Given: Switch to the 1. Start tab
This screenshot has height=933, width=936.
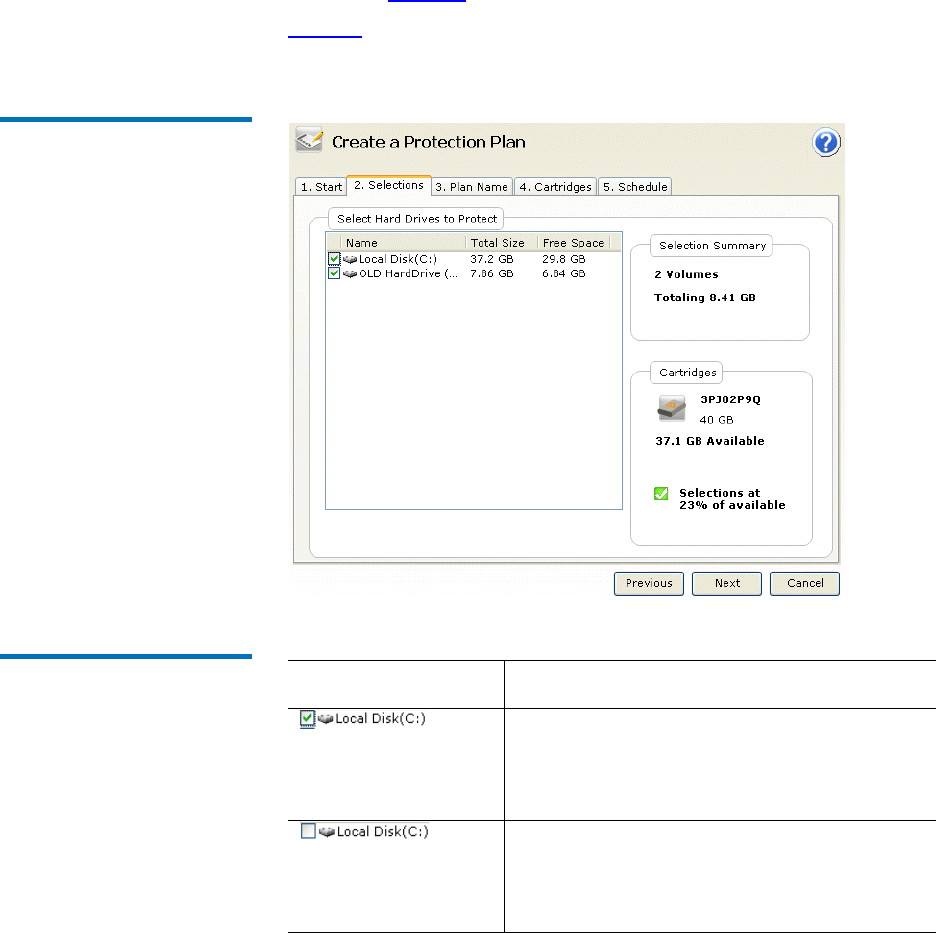Looking at the screenshot, I should pyautogui.click(x=321, y=187).
